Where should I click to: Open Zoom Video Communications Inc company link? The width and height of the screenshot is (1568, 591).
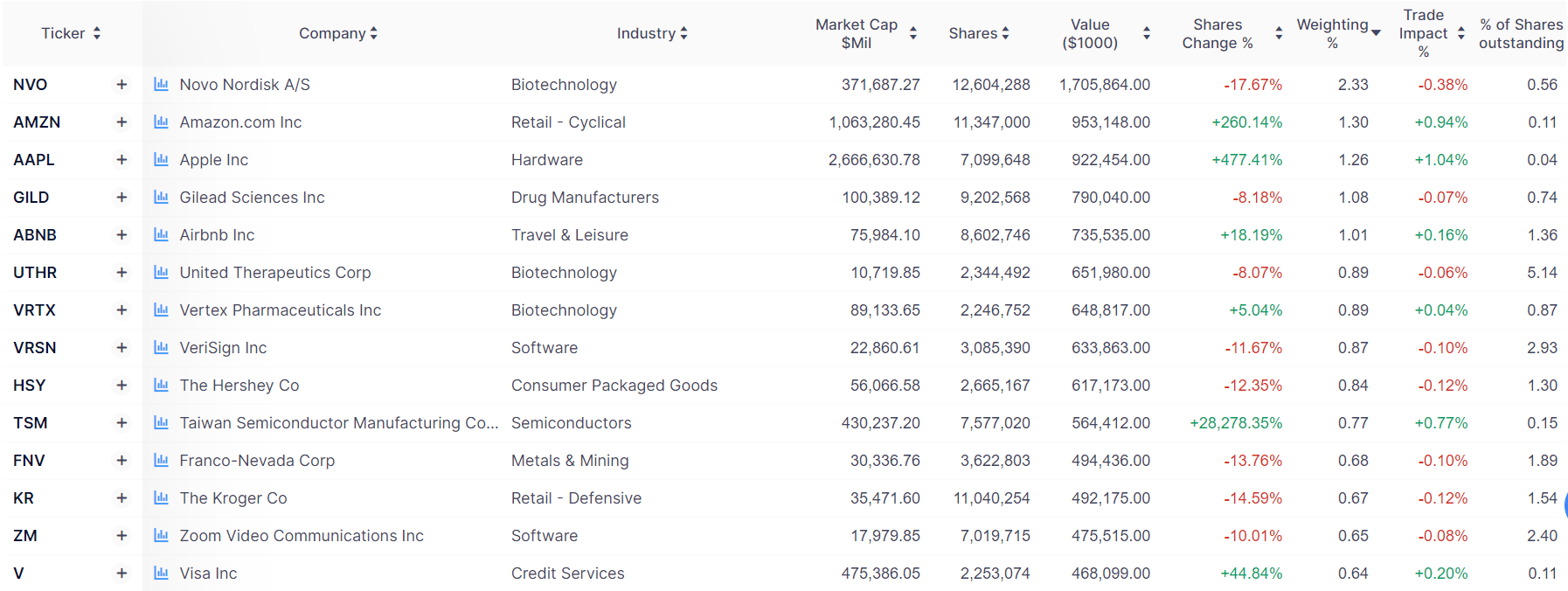click(x=302, y=536)
